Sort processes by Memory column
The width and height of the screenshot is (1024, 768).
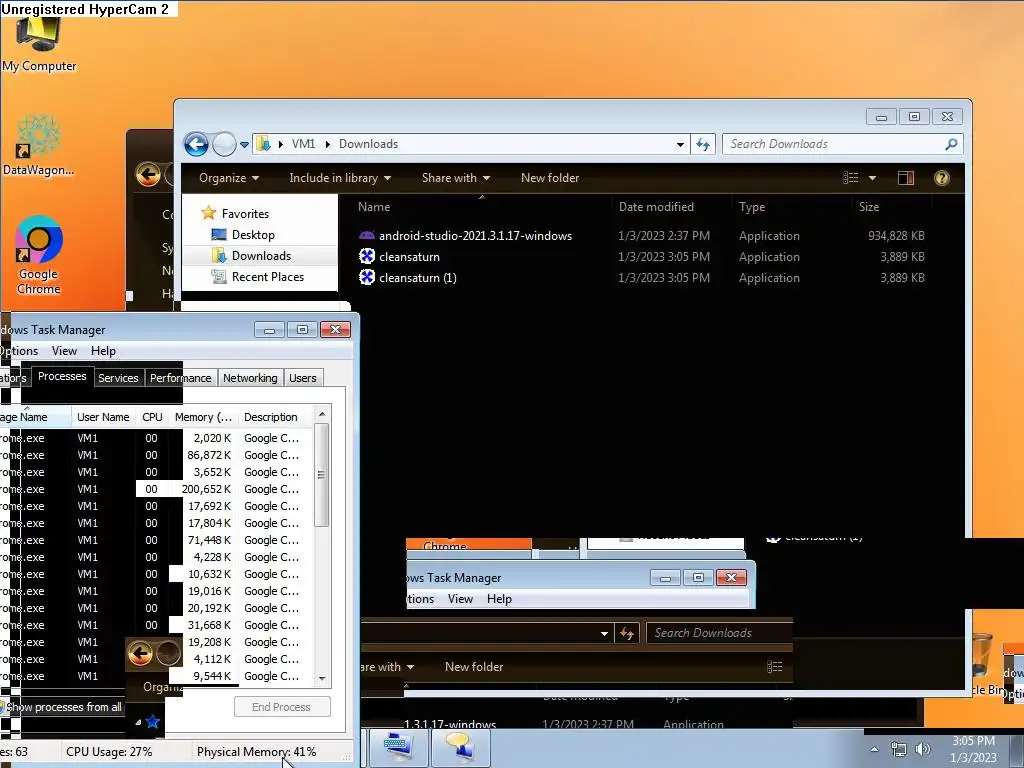coord(203,417)
